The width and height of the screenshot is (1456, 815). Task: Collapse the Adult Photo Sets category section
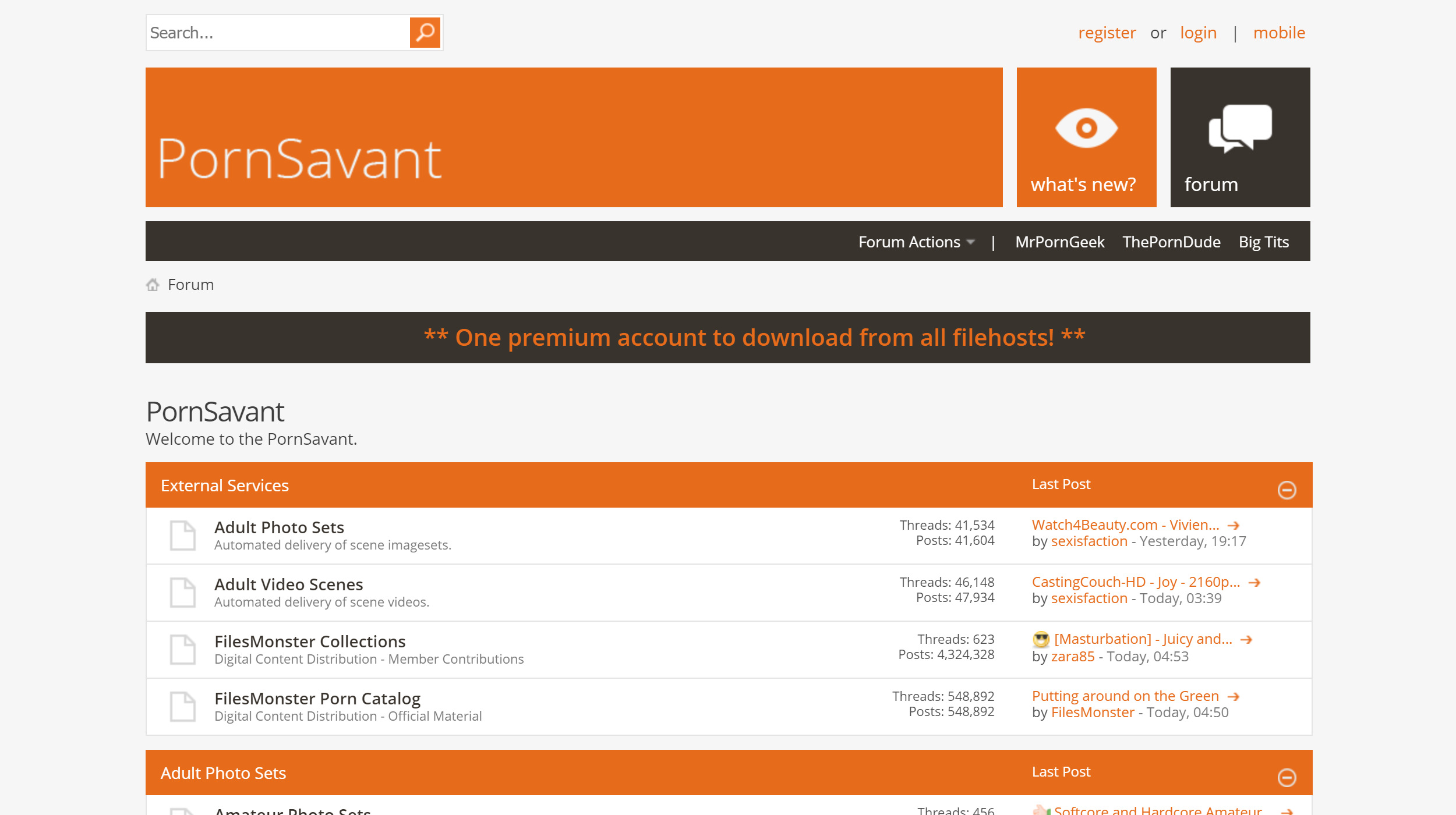click(x=1287, y=778)
